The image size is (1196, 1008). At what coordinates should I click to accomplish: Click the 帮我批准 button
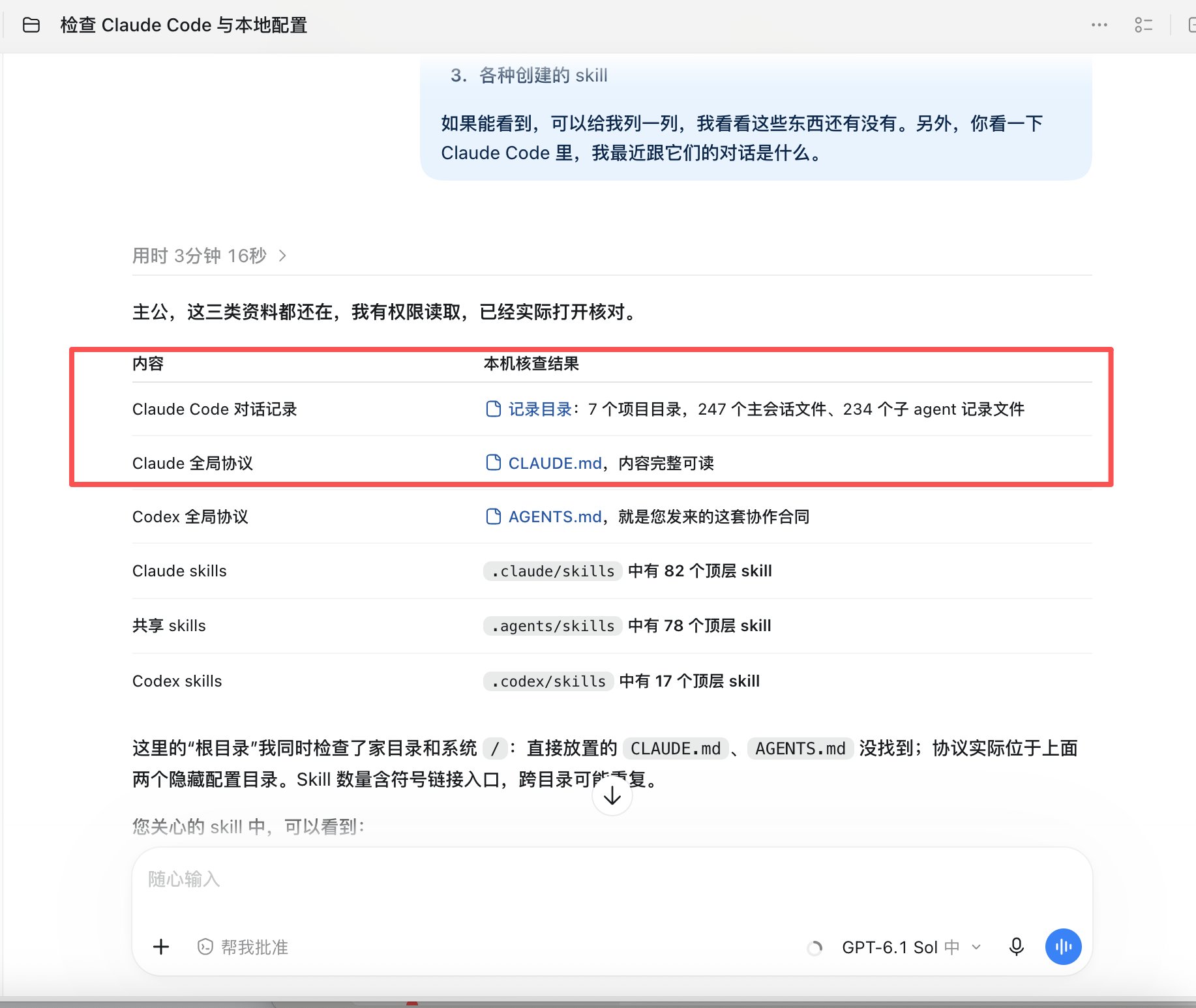tap(243, 947)
